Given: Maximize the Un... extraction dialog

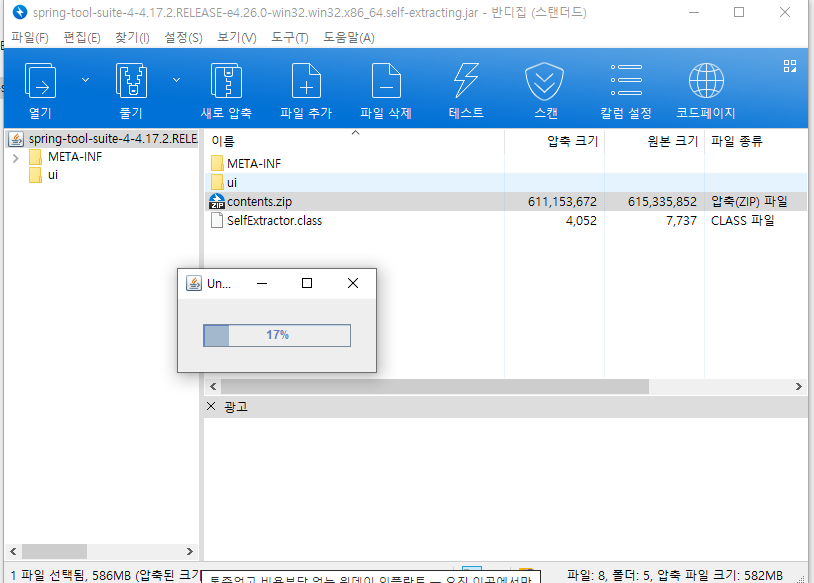Looking at the screenshot, I should [307, 283].
